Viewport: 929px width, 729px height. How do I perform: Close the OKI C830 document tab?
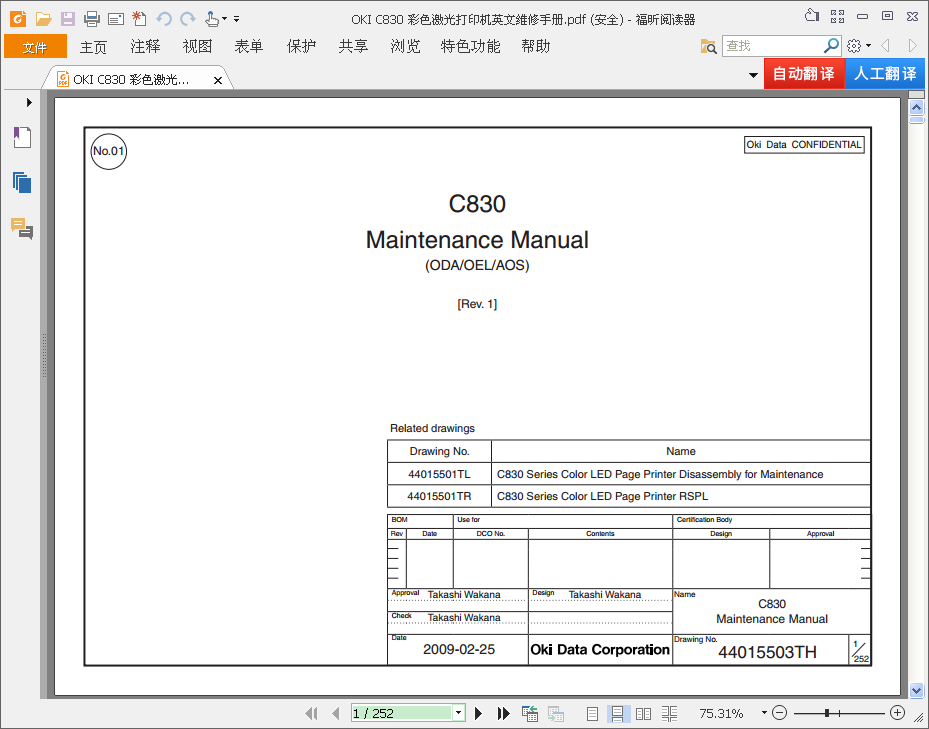click(x=218, y=81)
